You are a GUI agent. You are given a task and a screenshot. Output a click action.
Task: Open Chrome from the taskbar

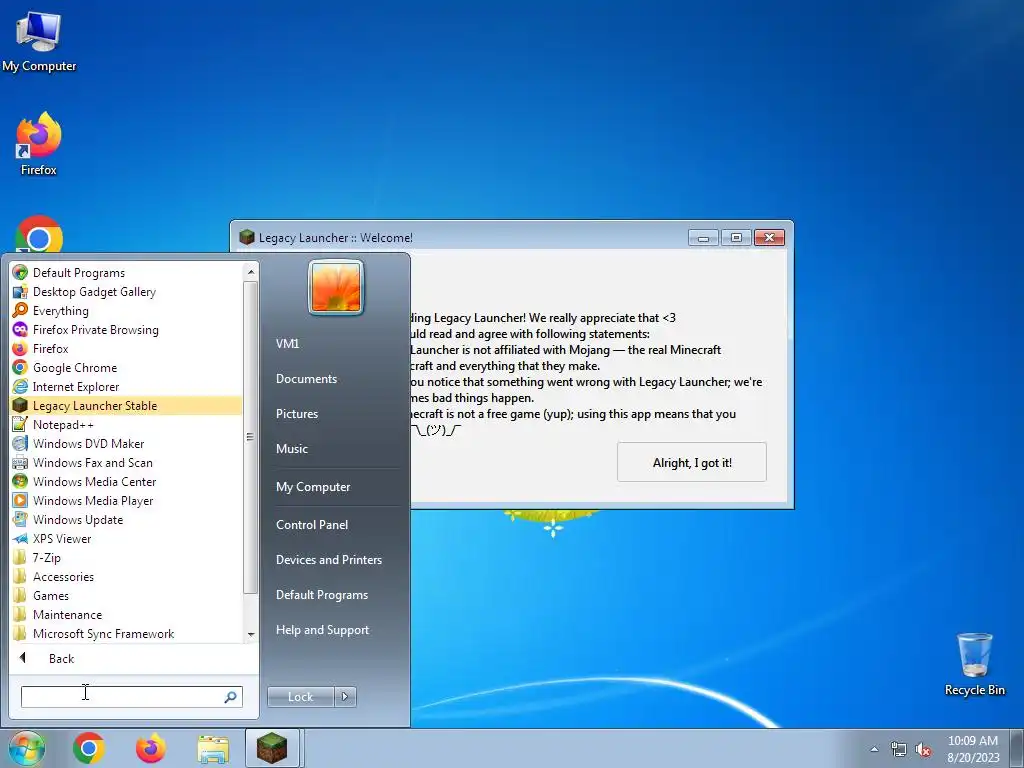(89, 748)
